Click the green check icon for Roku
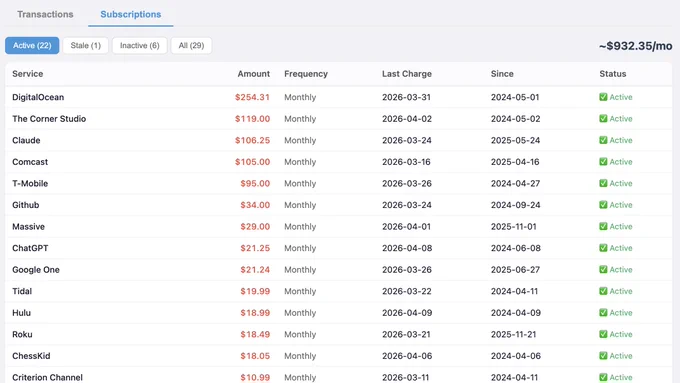Image resolution: width=680 pixels, height=383 pixels. click(x=603, y=334)
